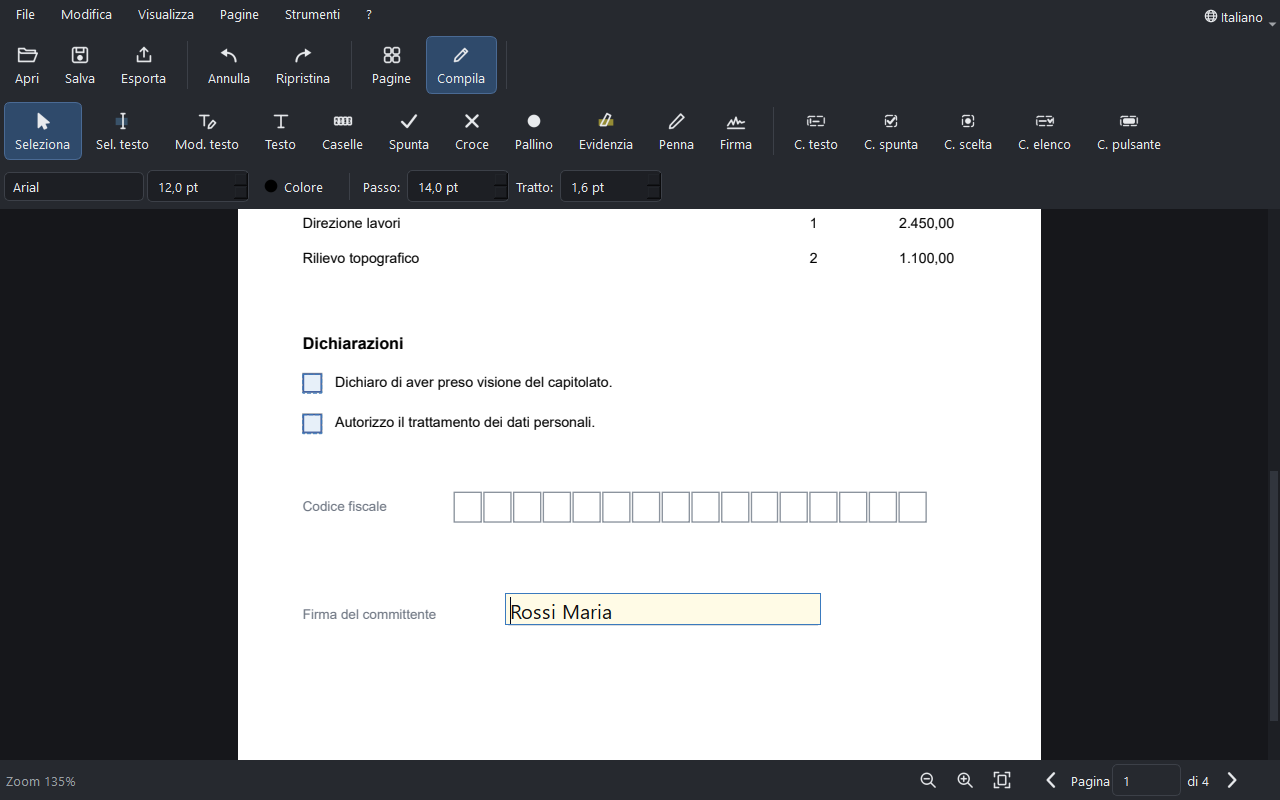
Task: Select the Caselle comb tool
Action: click(342, 131)
